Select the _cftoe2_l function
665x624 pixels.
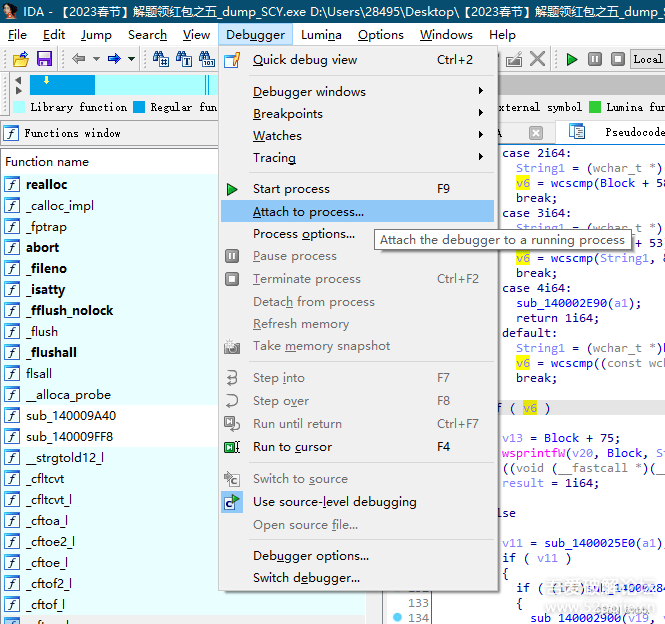50,542
